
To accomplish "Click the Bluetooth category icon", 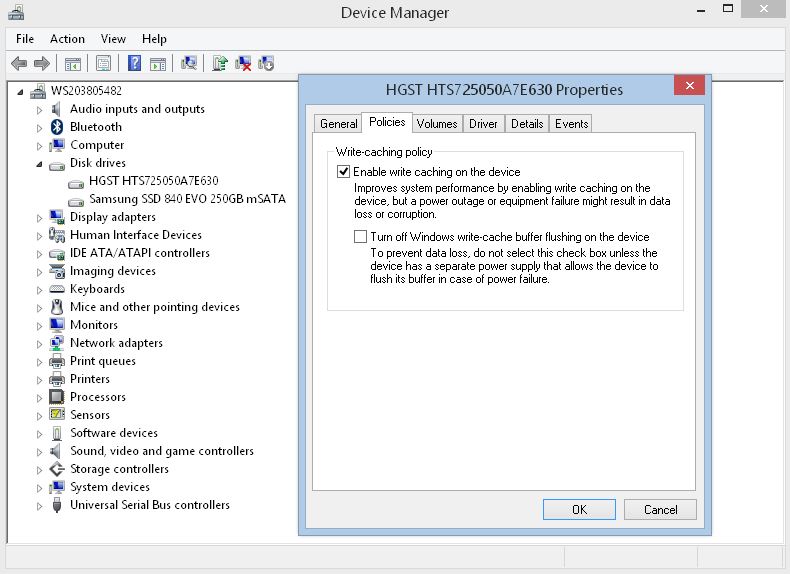I will click(57, 127).
